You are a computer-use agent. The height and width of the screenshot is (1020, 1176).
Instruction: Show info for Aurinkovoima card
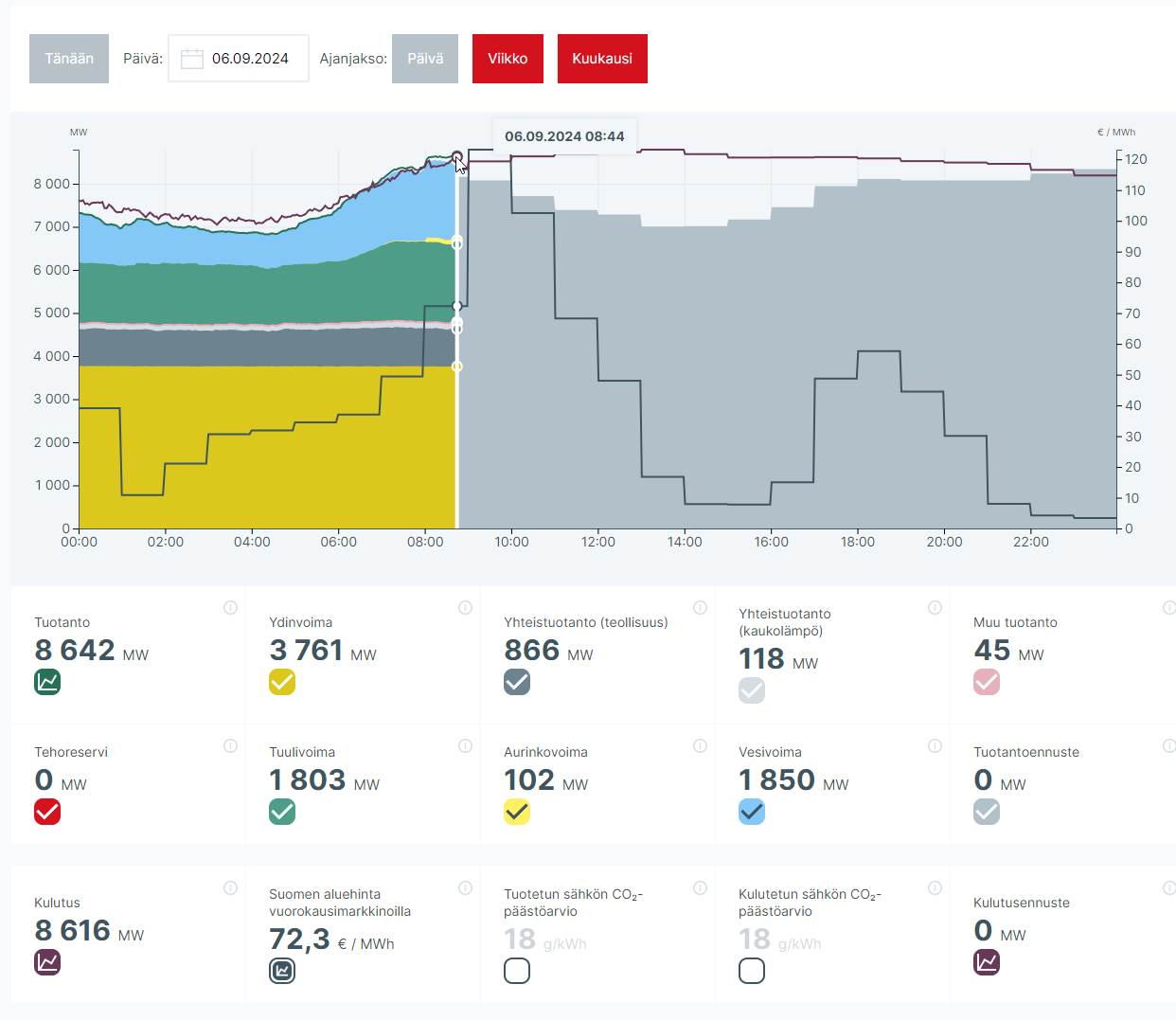click(700, 746)
